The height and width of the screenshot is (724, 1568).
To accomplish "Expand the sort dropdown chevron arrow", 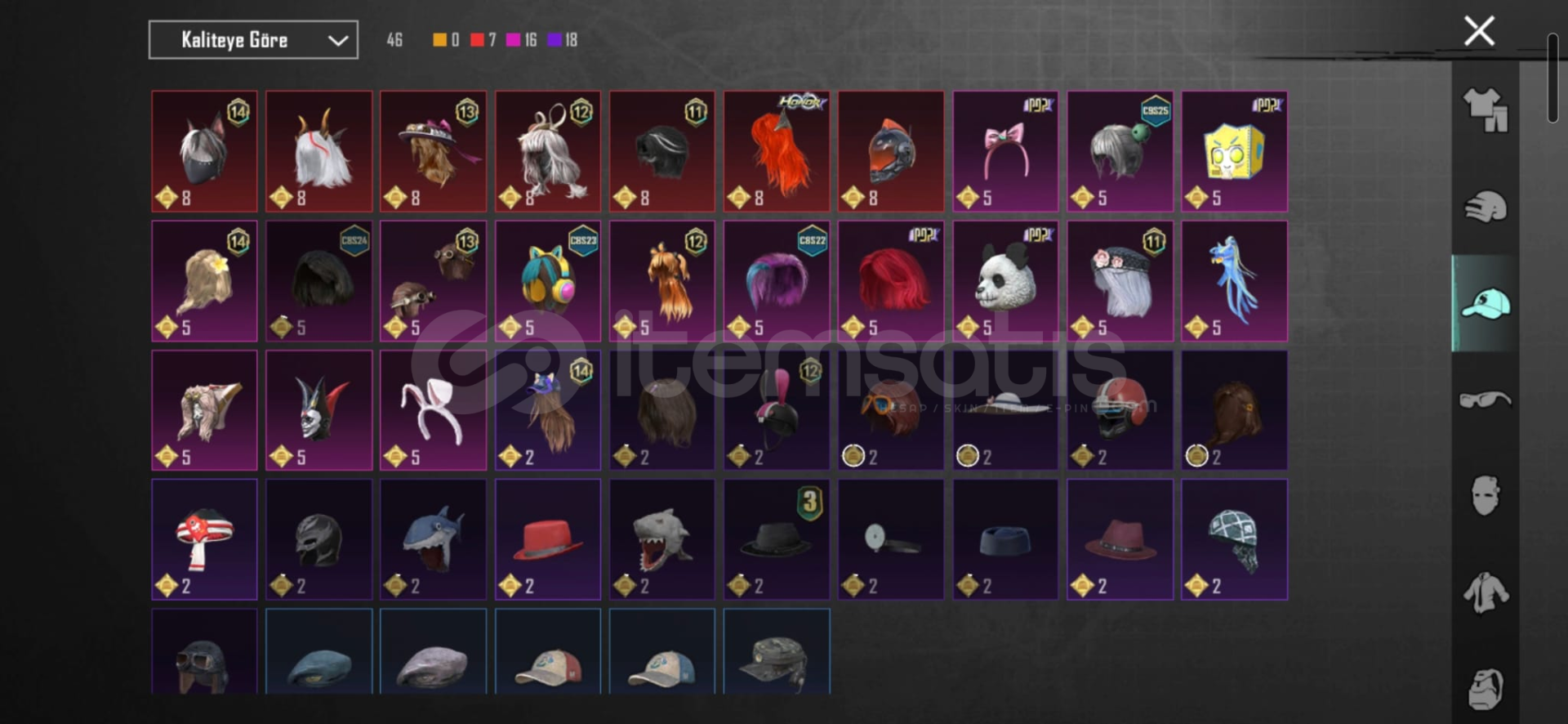I will click(338, 40).
